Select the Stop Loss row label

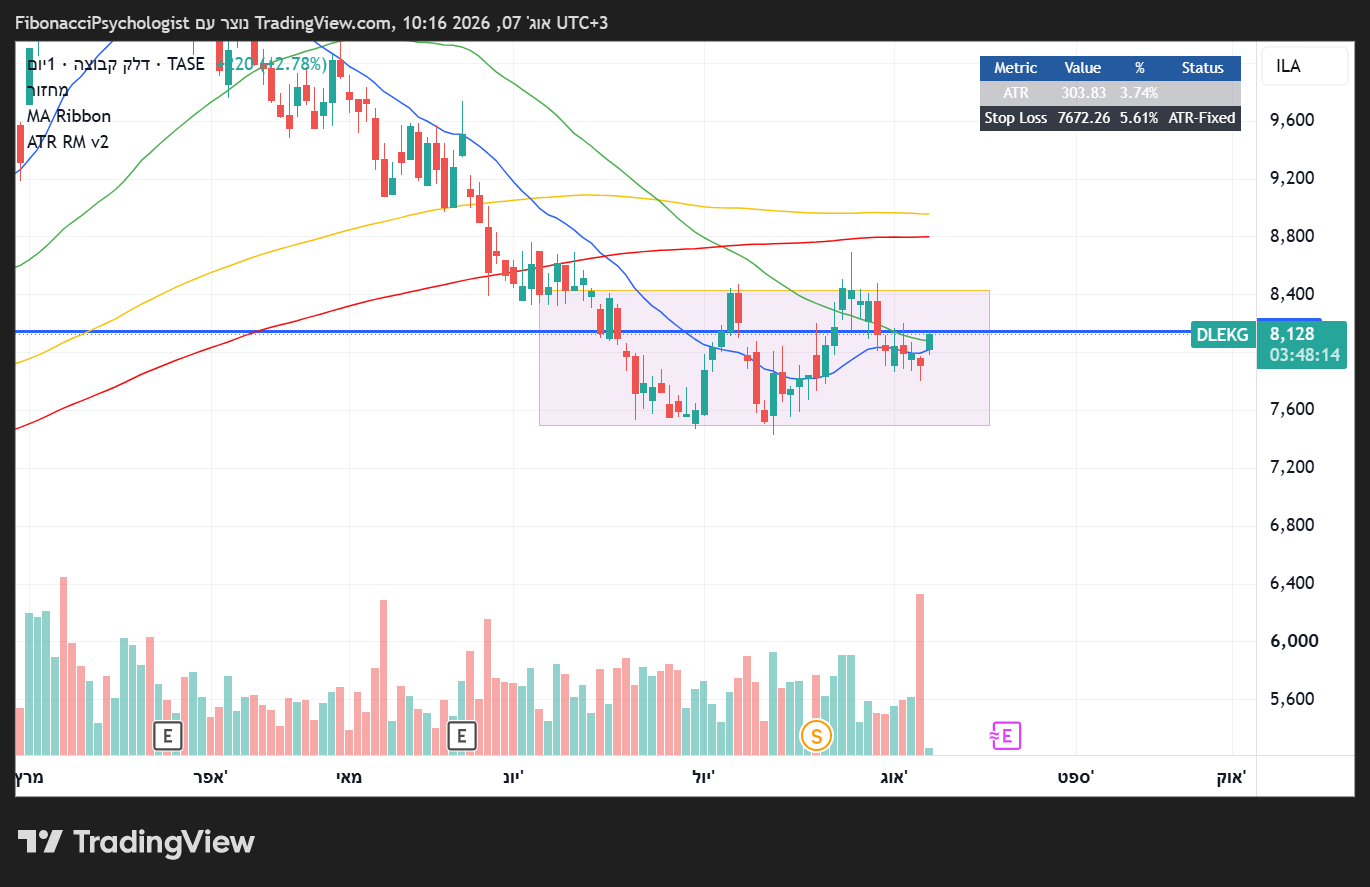pyautogui.click(x=1015, y=118)
